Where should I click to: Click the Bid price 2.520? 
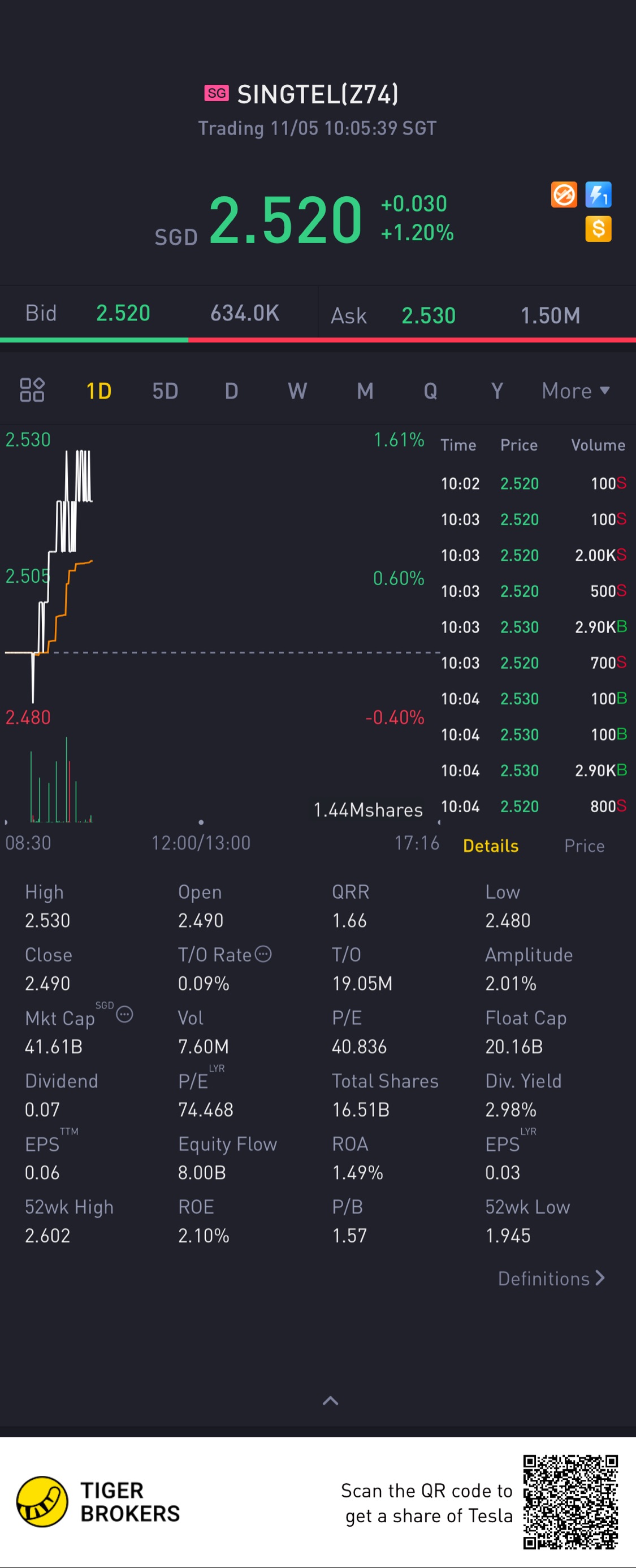tap(123, 313)
